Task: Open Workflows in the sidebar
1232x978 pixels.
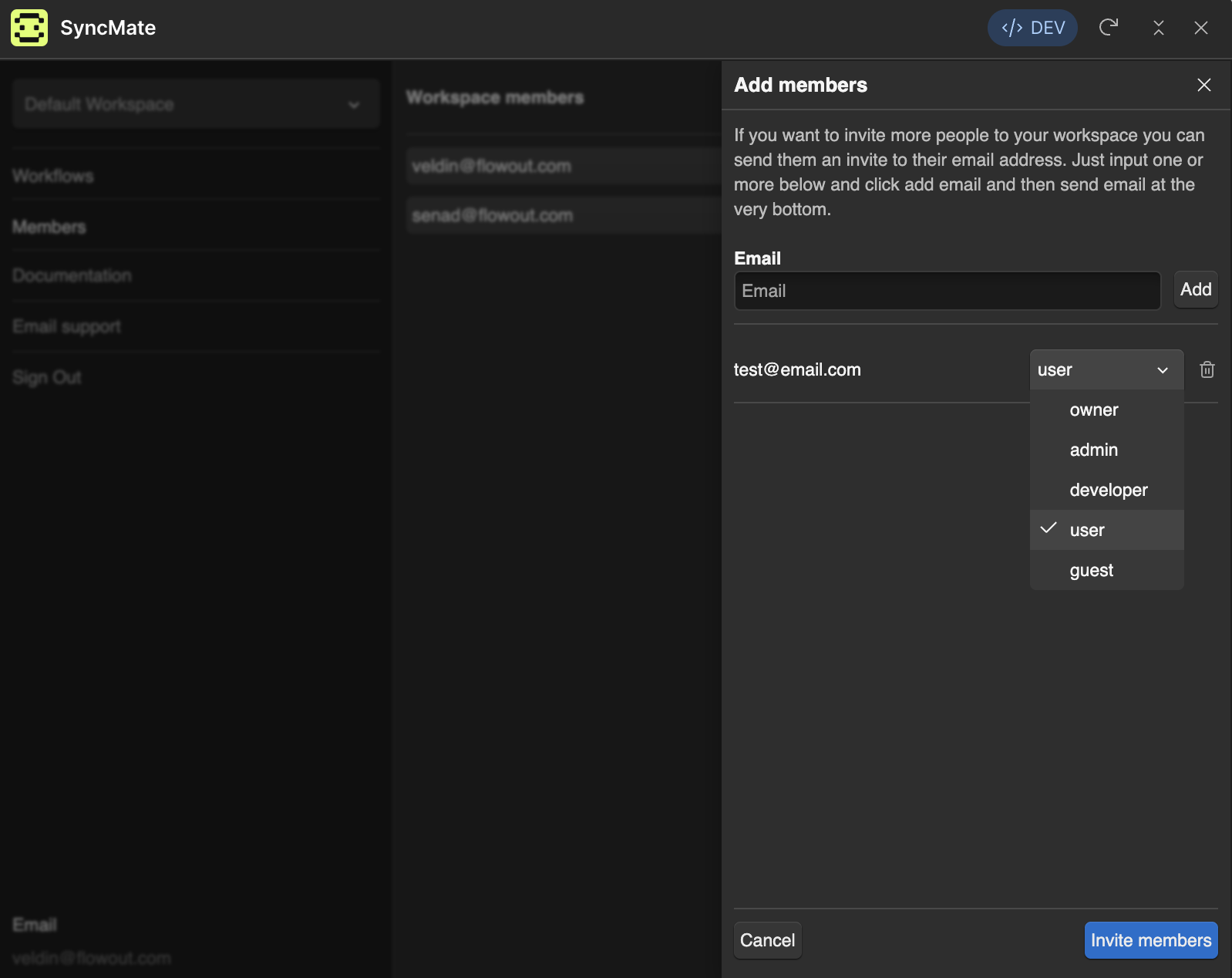Action: (x=53, y=176)
